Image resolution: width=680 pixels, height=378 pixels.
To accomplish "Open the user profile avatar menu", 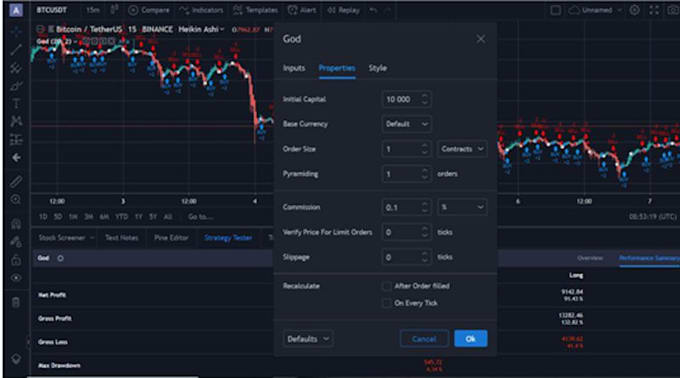I will (x=16, y=10).
